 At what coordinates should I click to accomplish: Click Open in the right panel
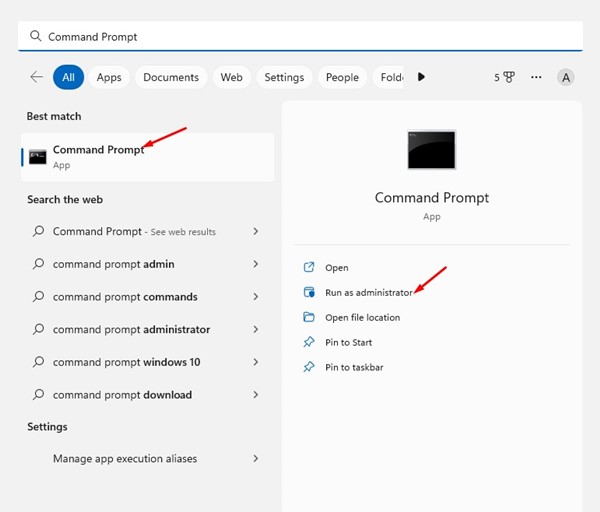tap(337, 268)
